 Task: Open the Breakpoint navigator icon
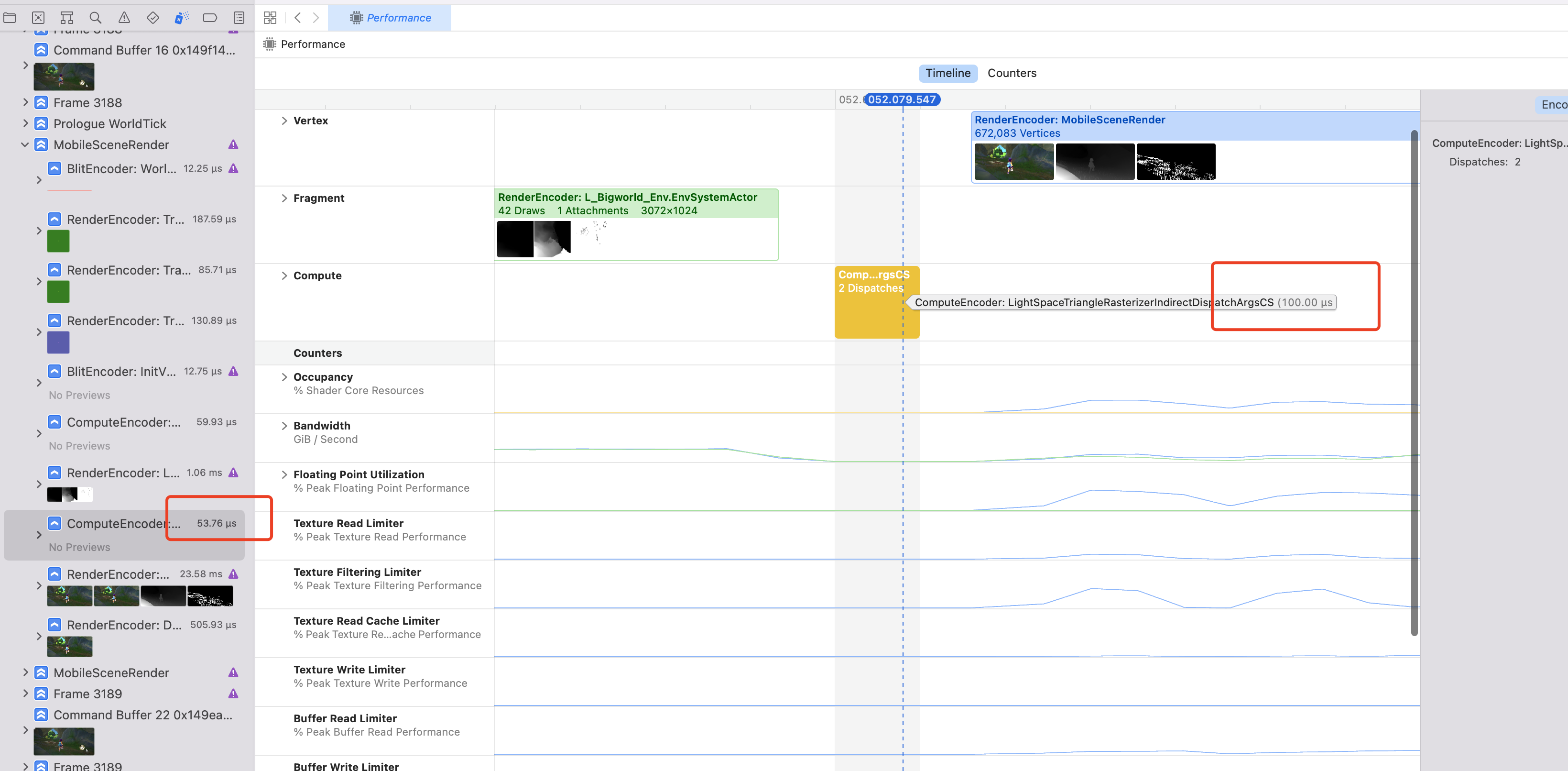[x=210, y=18]
